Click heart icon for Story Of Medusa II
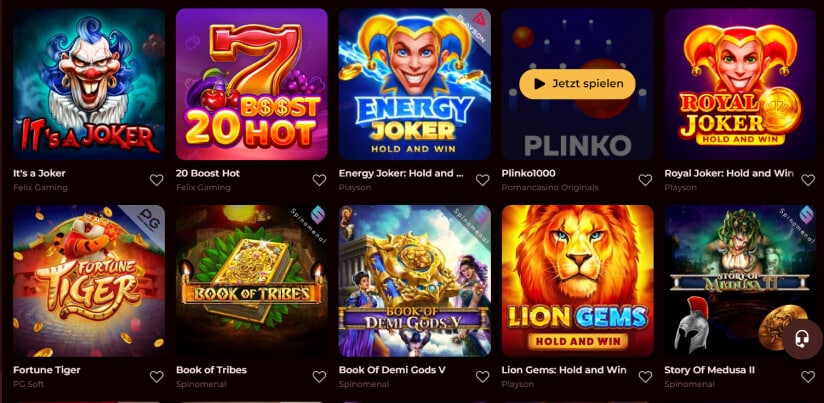Screen dimensions: 824x403 (808, 377)
